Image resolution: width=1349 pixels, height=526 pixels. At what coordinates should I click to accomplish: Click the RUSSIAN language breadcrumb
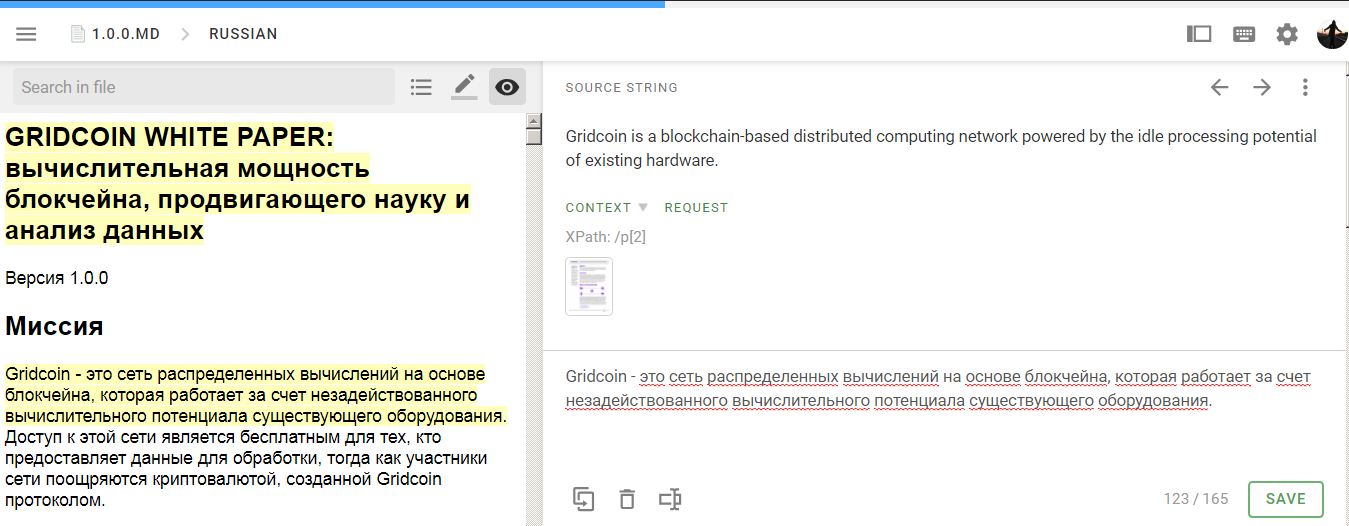pyautogui.click(x=243, y=34)
